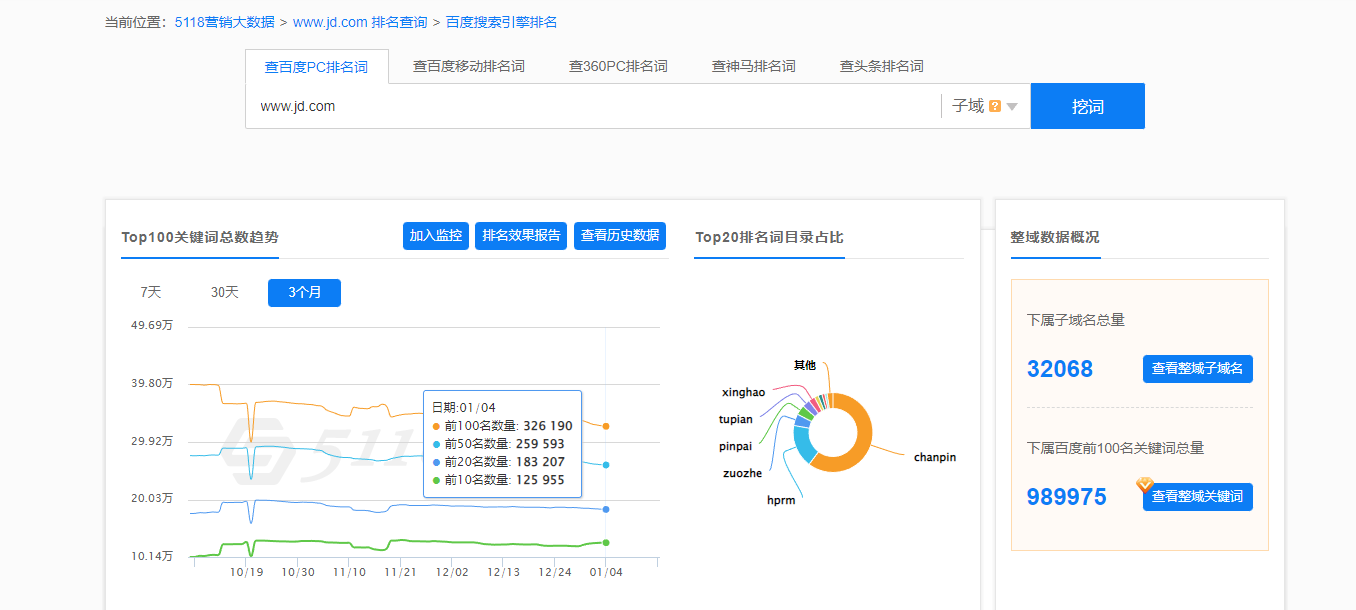
Task: Open 5118营销大数据 breadcrumb link
Action: click(224, 22)
